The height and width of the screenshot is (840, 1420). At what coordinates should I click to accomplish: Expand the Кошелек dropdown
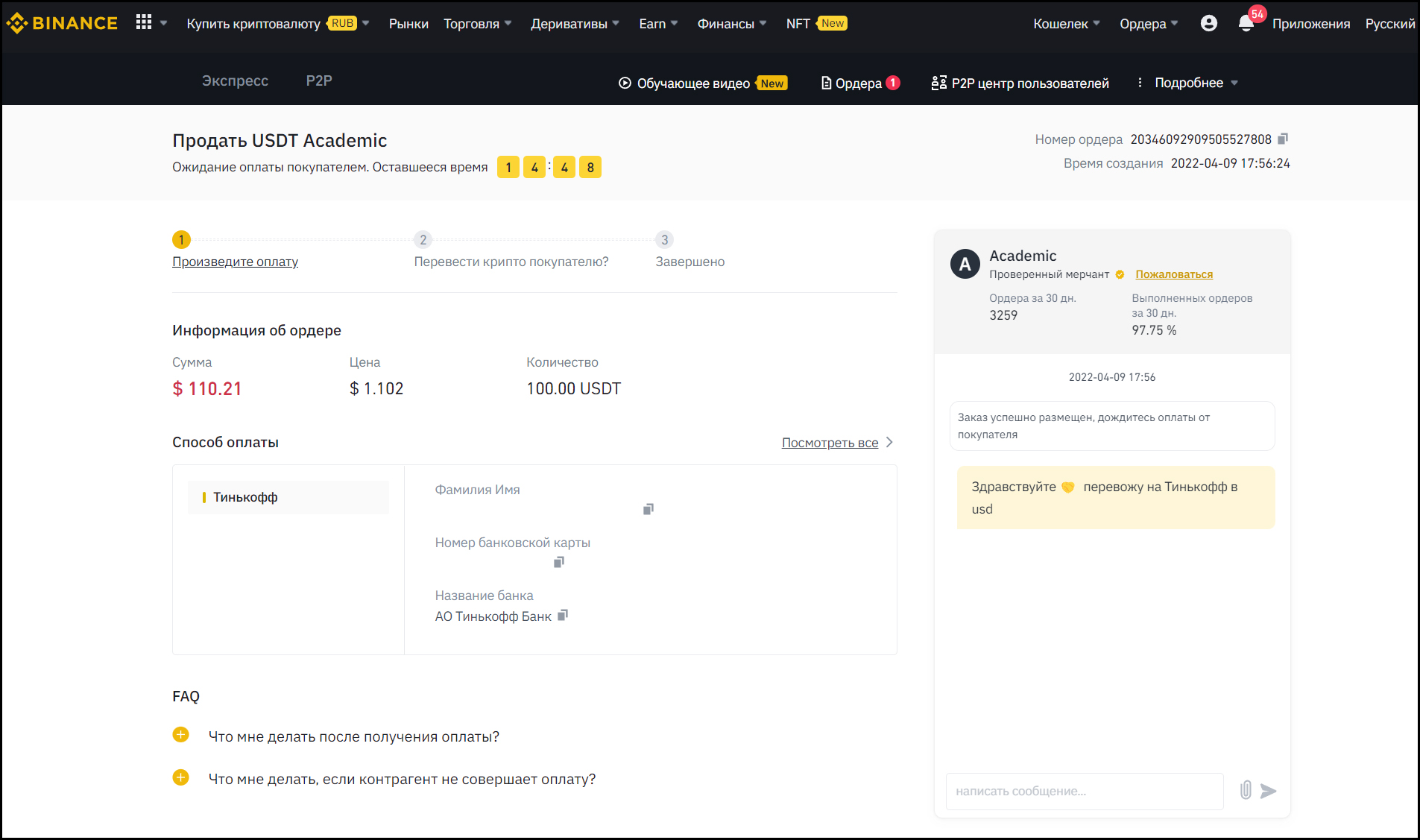(1067, 24)
